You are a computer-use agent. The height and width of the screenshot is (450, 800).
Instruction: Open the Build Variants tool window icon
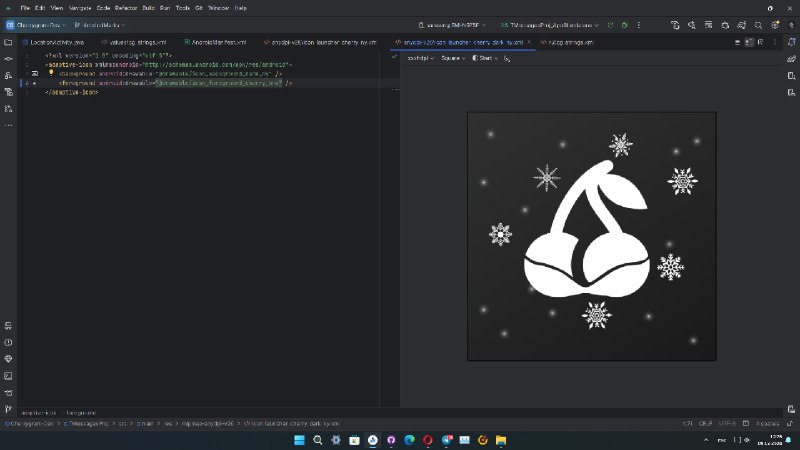(8, 326)
